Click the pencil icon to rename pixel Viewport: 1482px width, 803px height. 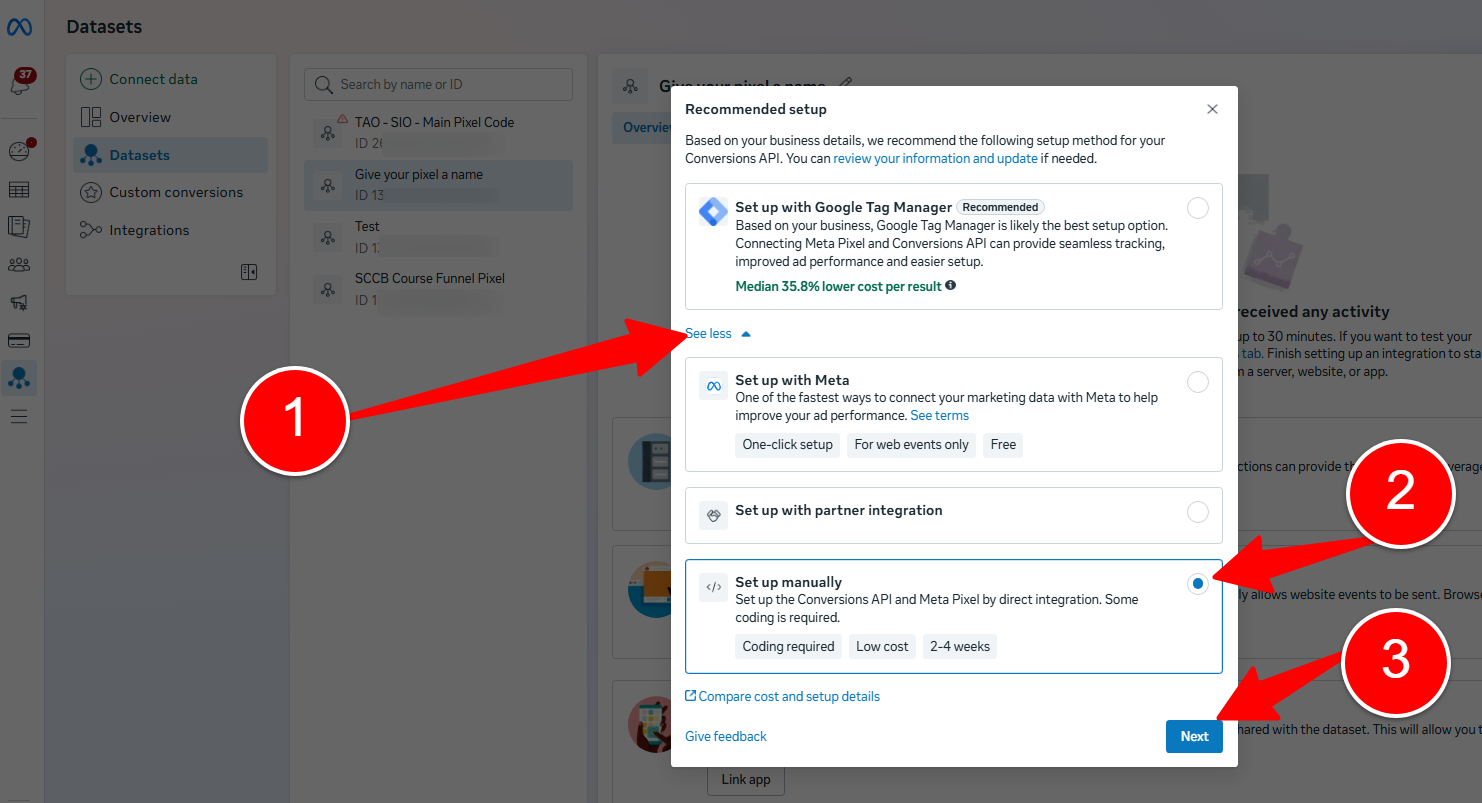tap(846, 83)
